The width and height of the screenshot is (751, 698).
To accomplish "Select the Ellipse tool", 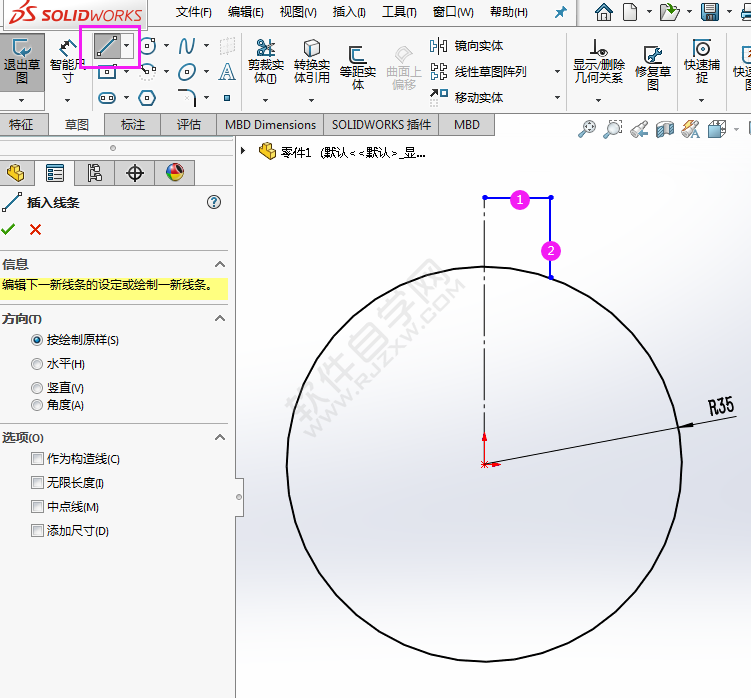I will [186, 72].
